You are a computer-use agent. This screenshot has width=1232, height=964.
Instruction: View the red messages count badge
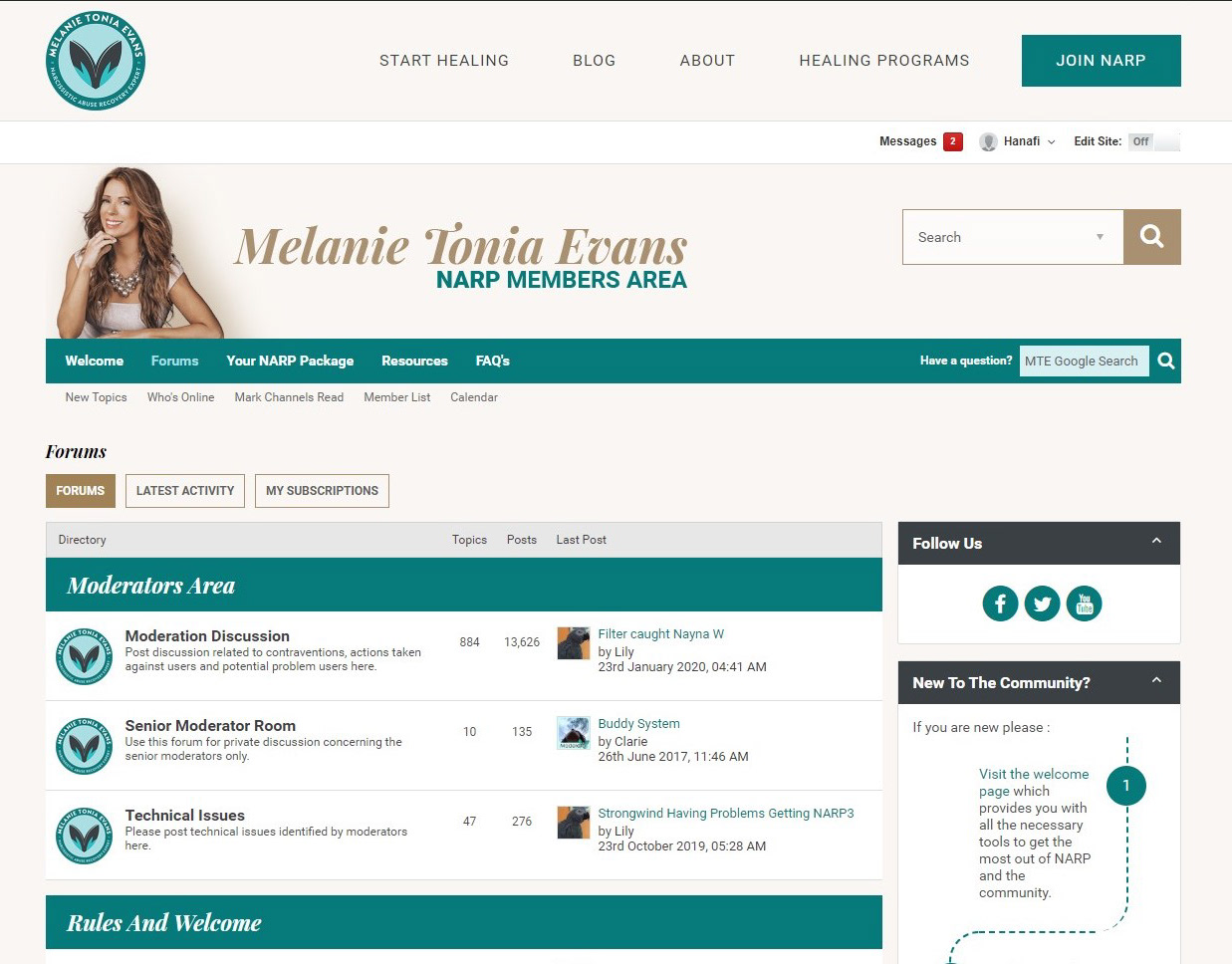953,141
